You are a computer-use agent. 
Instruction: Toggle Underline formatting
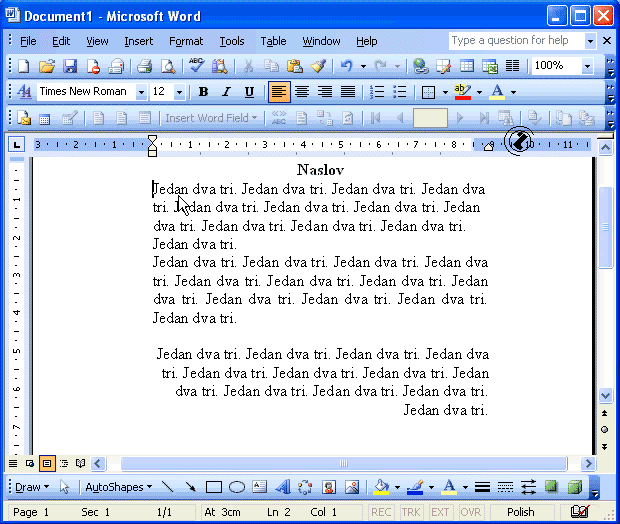point(249,92)
